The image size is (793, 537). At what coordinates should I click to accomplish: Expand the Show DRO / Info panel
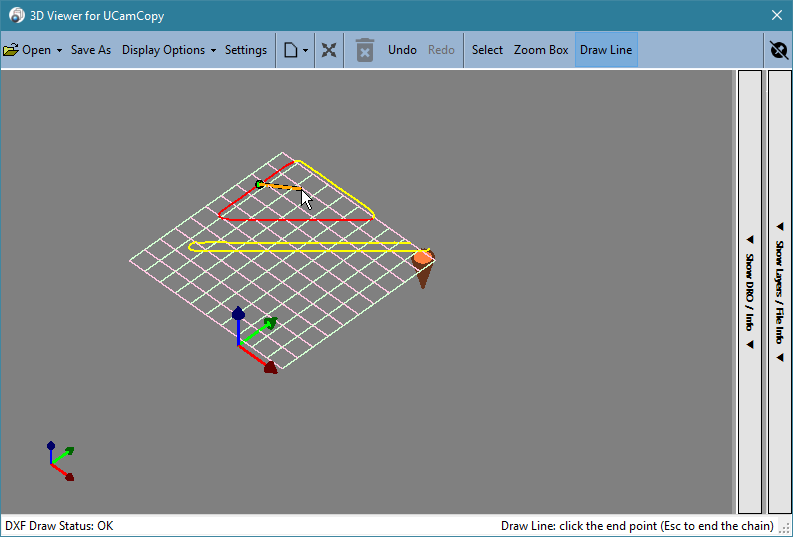tap(750, 292)
